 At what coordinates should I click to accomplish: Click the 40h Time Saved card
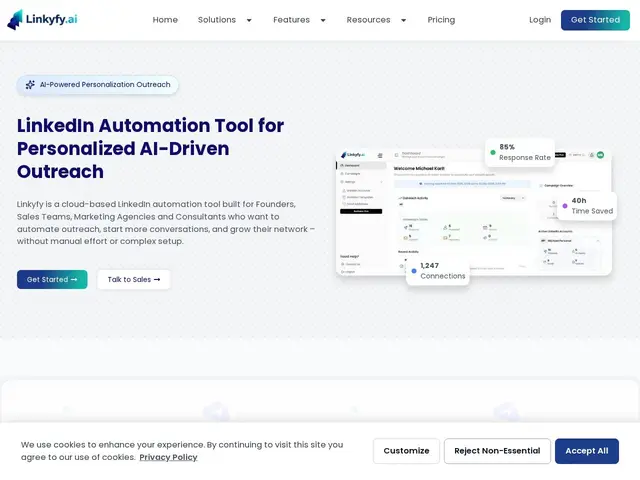[x=587, y=206]
